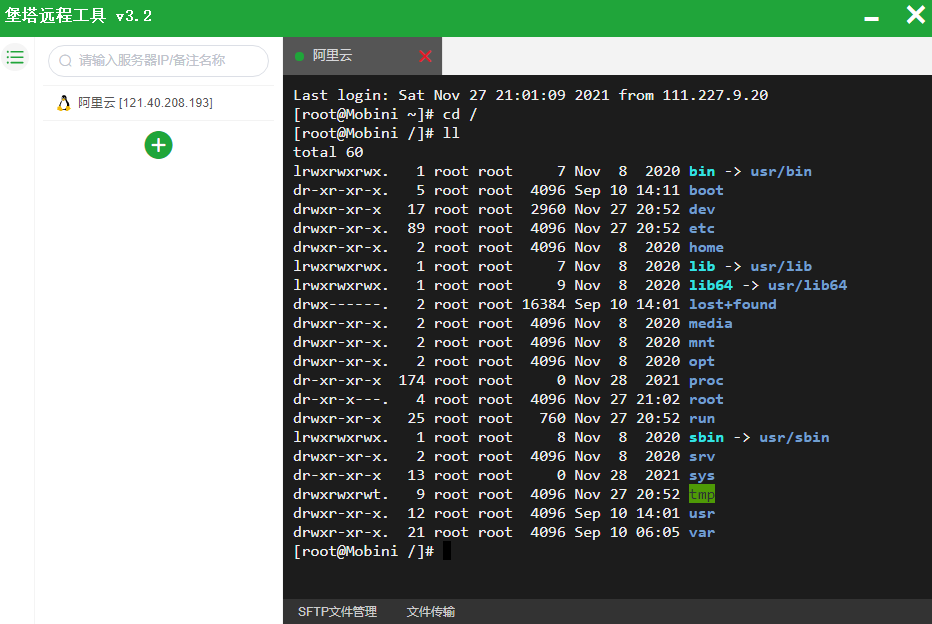
Task: Click the 'etc' directory name
Action: coord(702,228)
